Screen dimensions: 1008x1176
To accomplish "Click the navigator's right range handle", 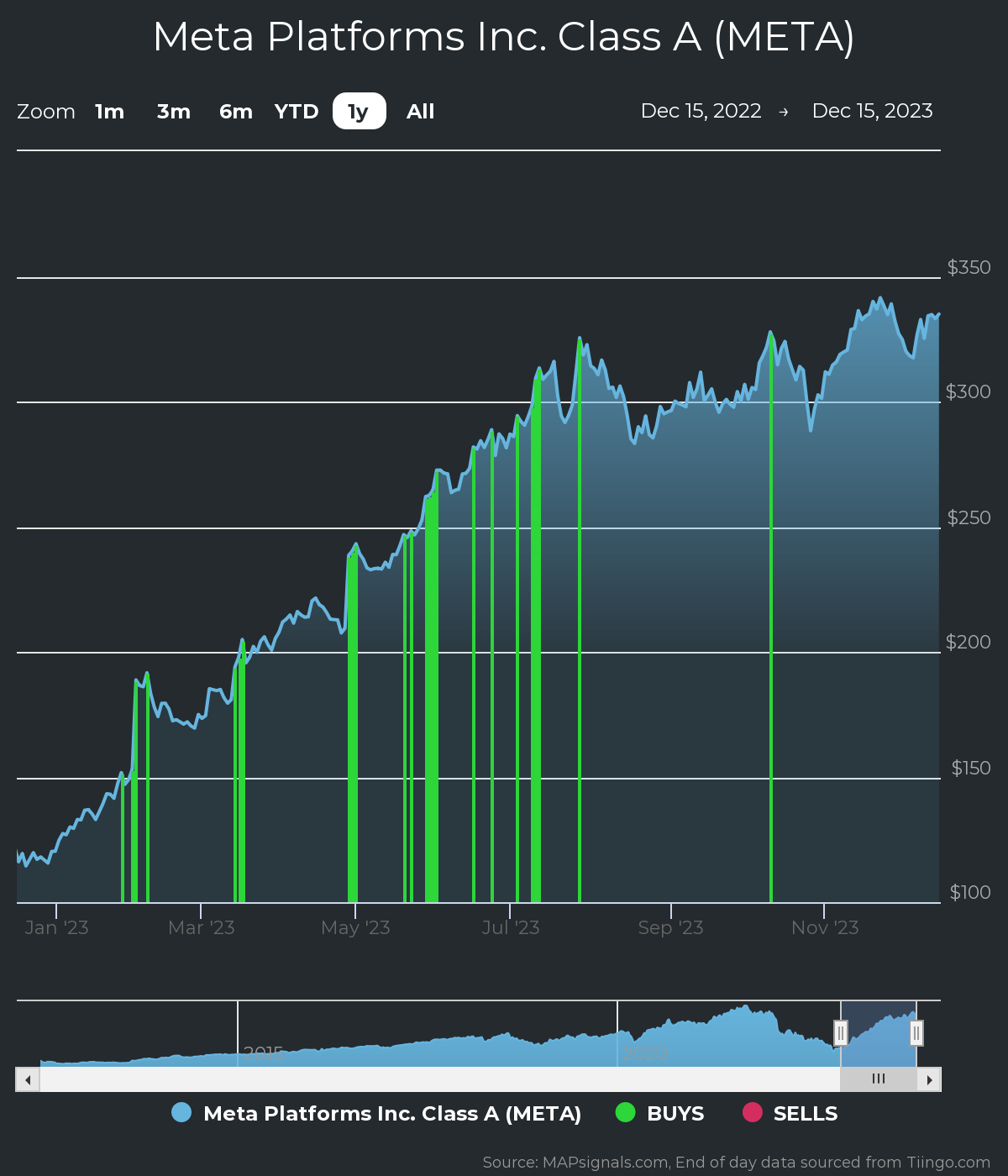I will pos(916,1033).
